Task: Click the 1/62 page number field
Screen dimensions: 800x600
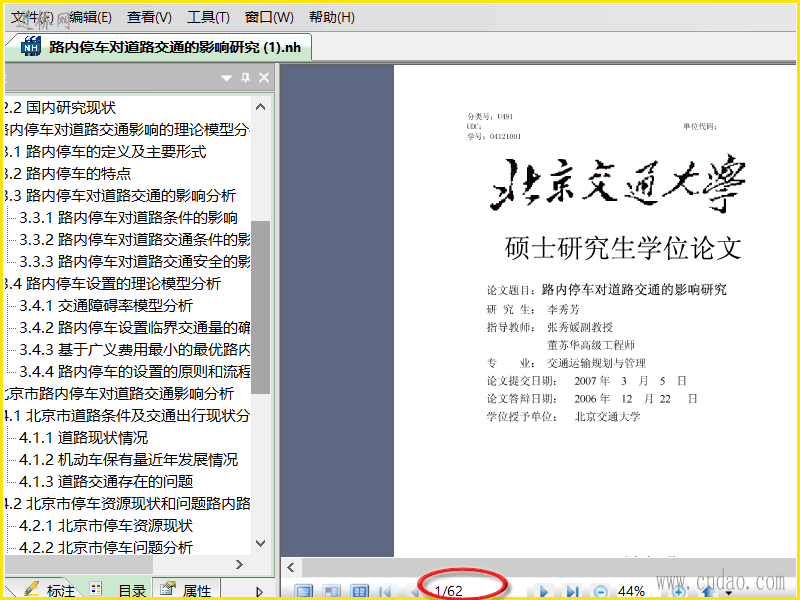Action: (x=448, y=591)
